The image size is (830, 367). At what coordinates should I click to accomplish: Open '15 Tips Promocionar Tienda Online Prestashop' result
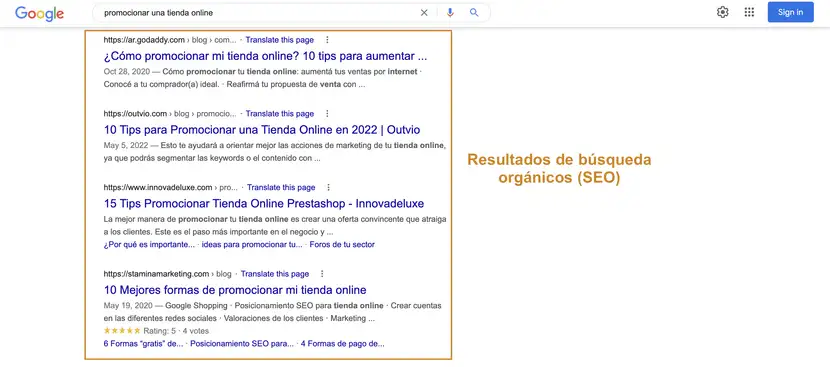coord(264,204)
